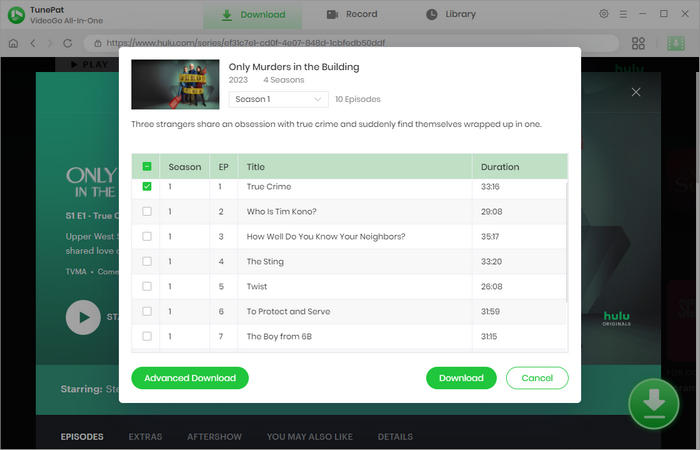Check the Who Is Tim Kono? checkbox

pos(147,212)
